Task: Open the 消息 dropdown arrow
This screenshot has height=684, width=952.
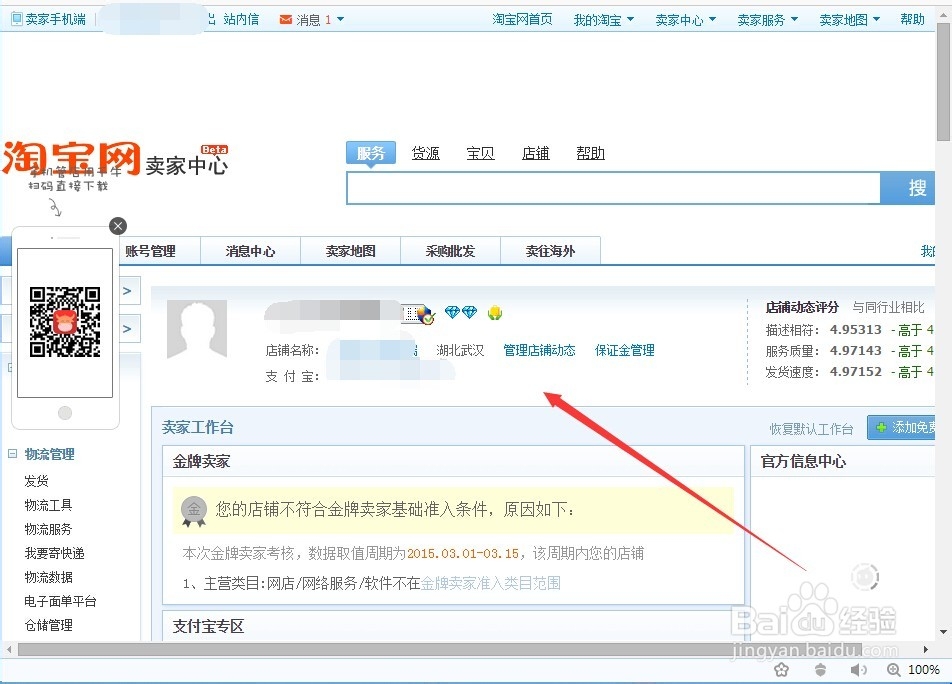Action: coord(341,19)
